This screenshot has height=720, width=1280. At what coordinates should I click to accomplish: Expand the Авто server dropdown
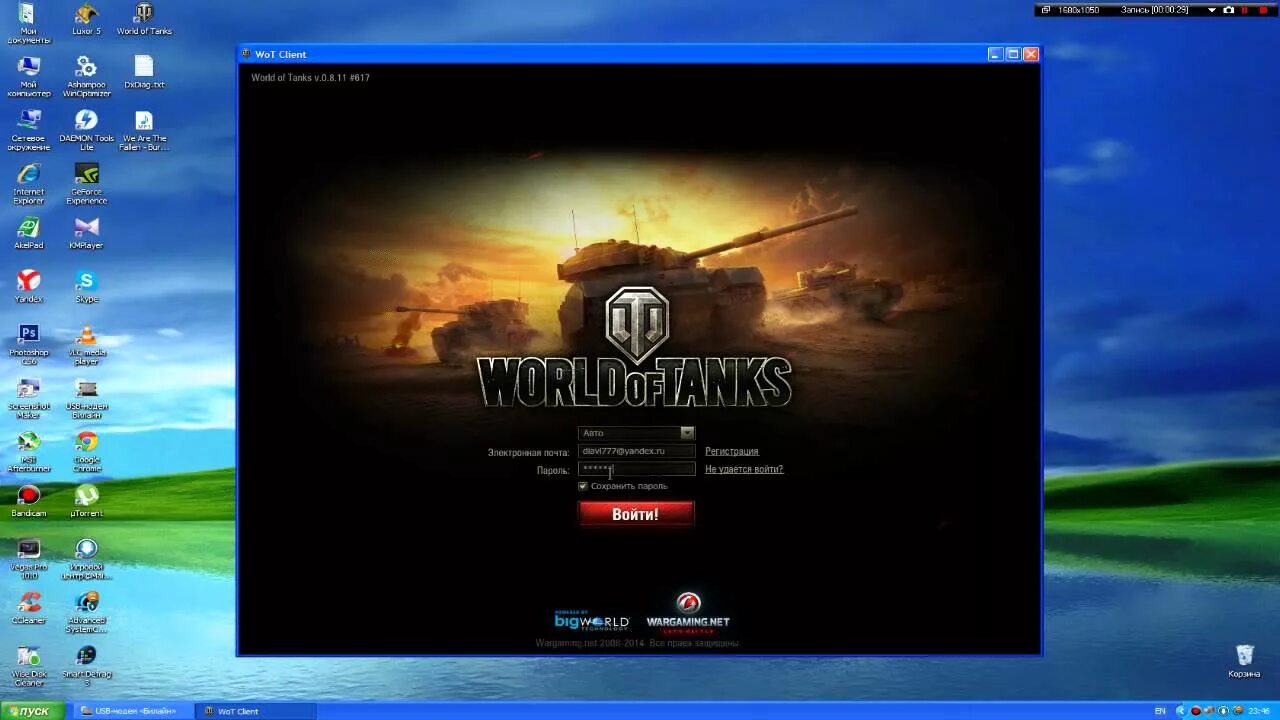[687, 433]
